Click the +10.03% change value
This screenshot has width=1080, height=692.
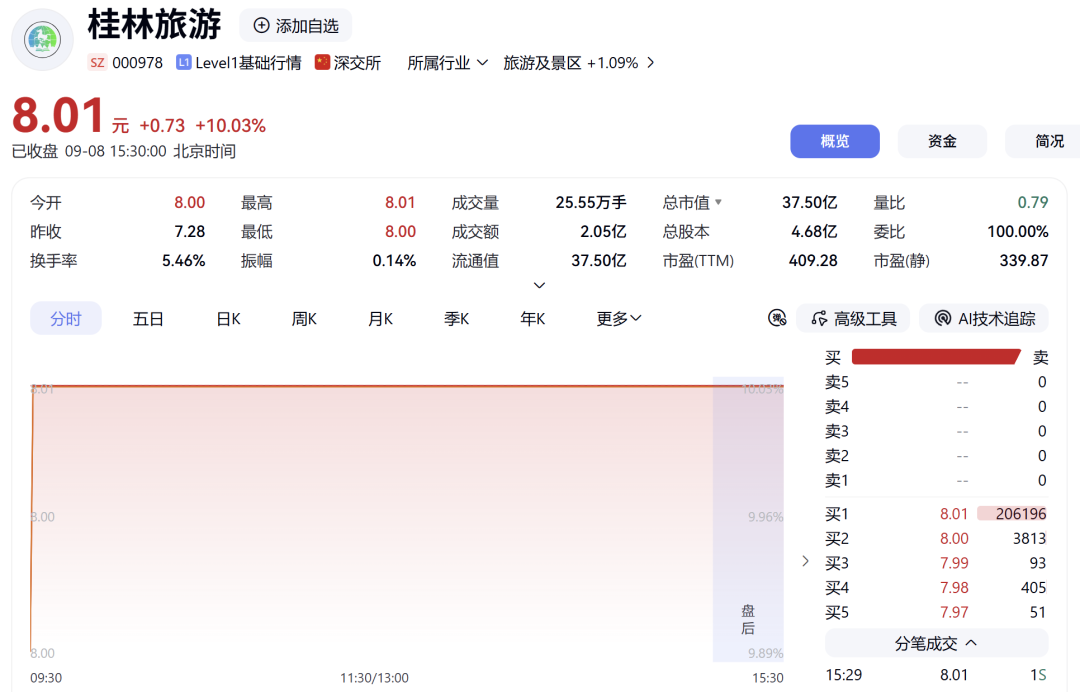click(x=230, y=125)
